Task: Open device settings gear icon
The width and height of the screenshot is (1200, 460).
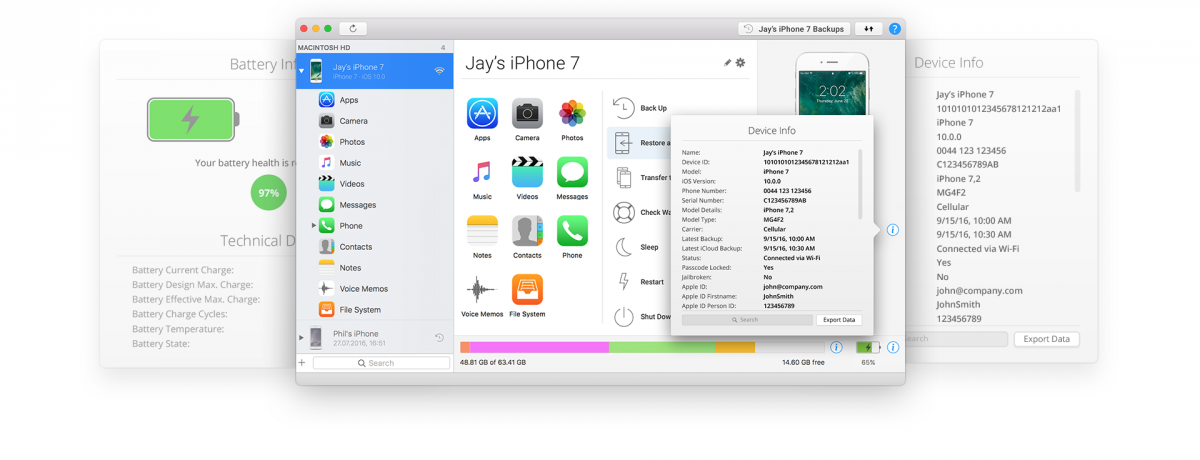Action: click(741, 63)
